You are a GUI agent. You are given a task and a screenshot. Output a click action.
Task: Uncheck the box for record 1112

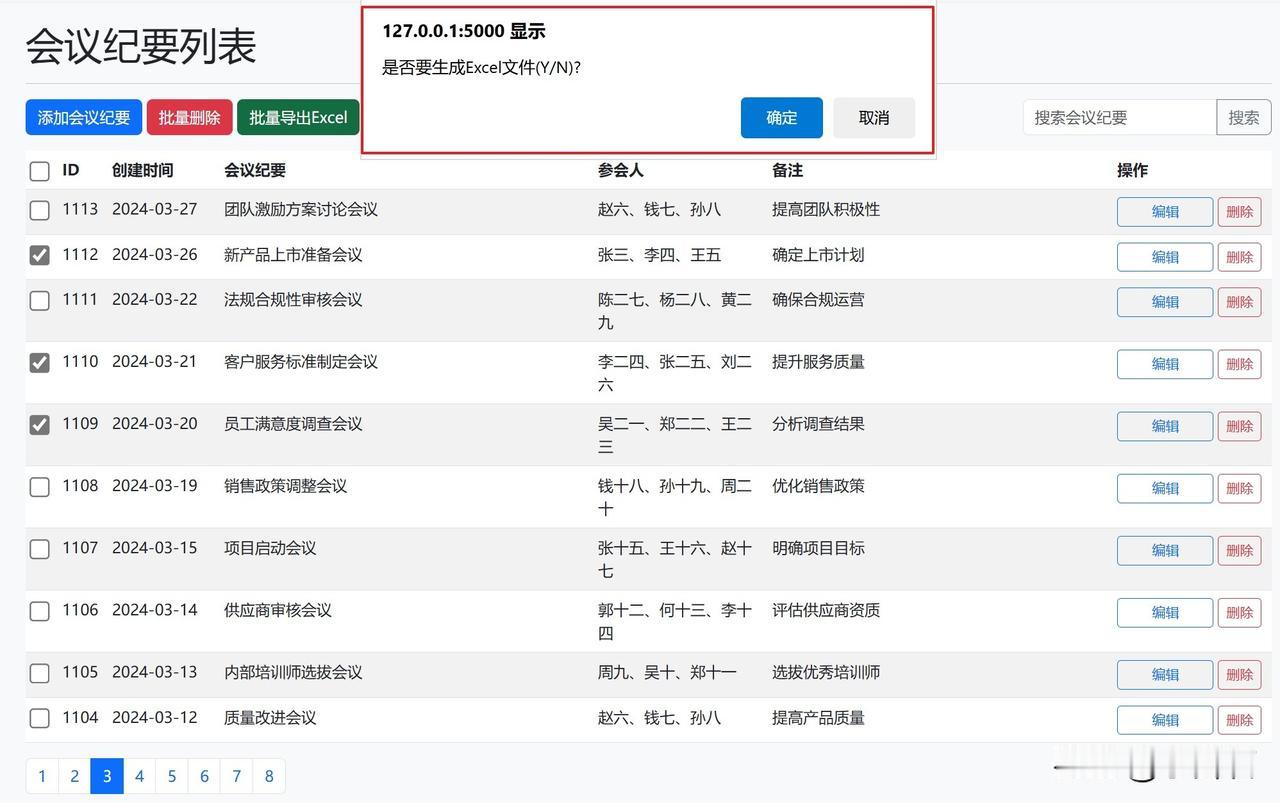(40, 255)
